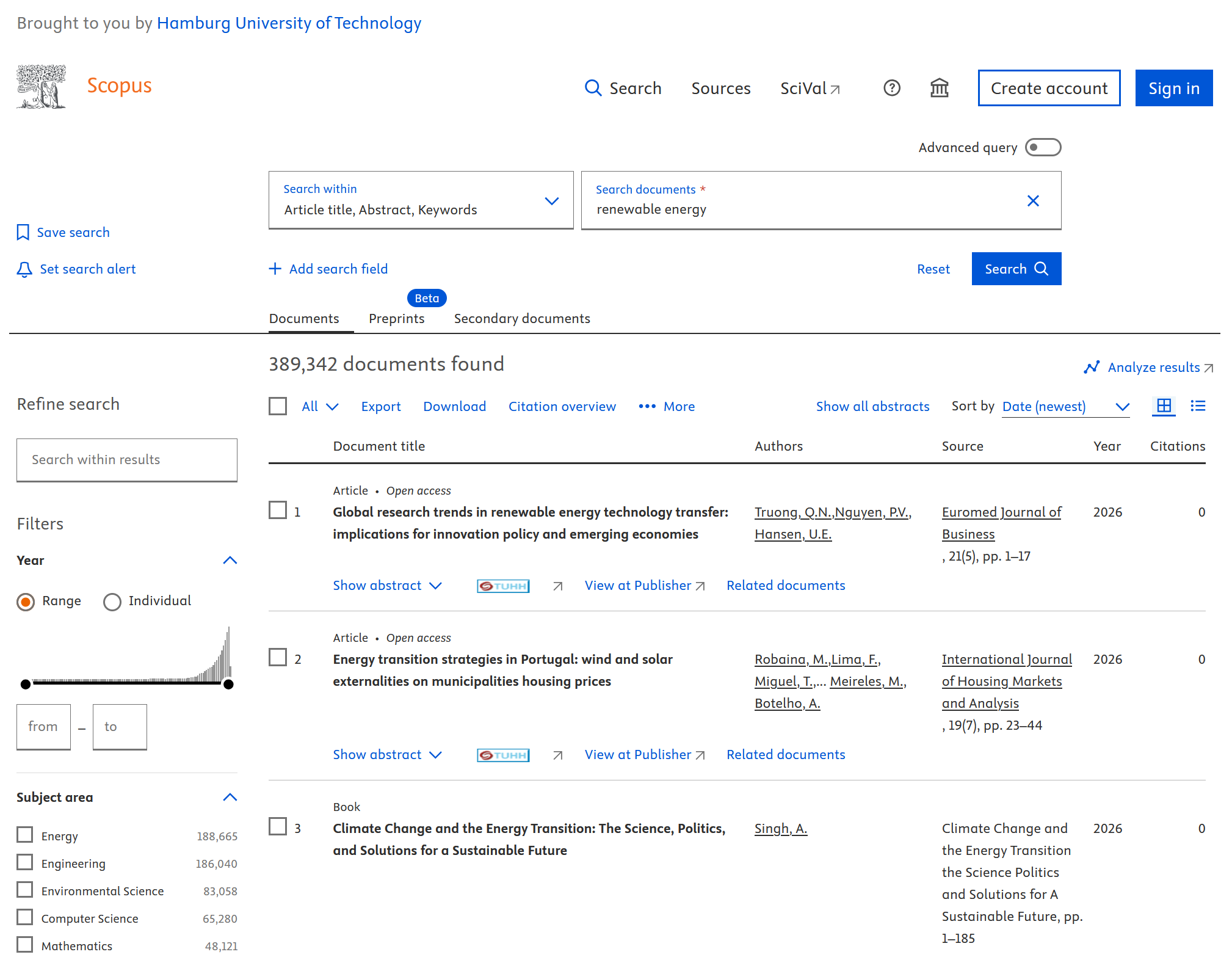
Task: Click the Set search alert bell icon
Action: (24, 269)
